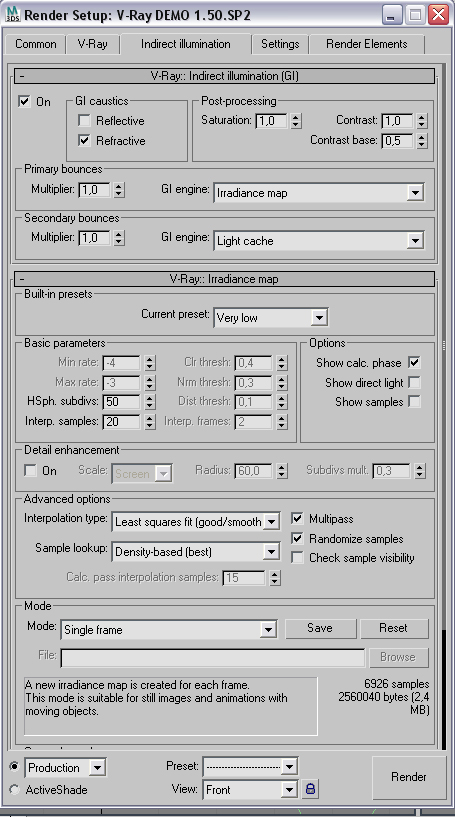Click the Save irradiance map button
The height and width of the screenshot is (817, 455).
click(320, 628)
